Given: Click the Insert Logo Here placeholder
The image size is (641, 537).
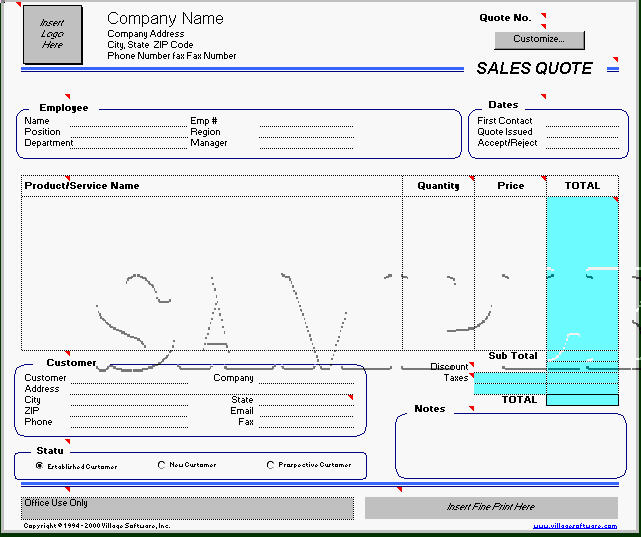Looking at the screenshot, I should click(52, 34).
